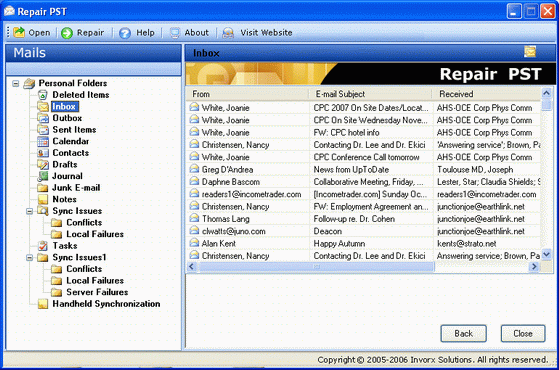Viewport: 559px width, 370px height.
Task: Click mail icon for clwatts@juno.com row
Action: point(194,231)
